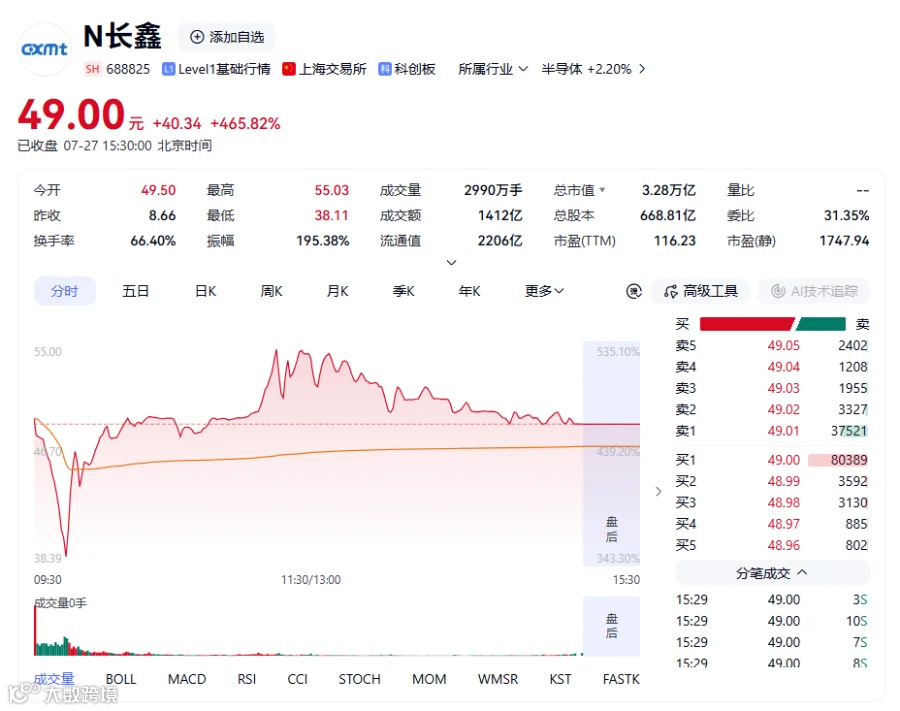Click the plus icon in 添加自选
The height and width of the screenshot is (711, 900).
coord(197,37)
